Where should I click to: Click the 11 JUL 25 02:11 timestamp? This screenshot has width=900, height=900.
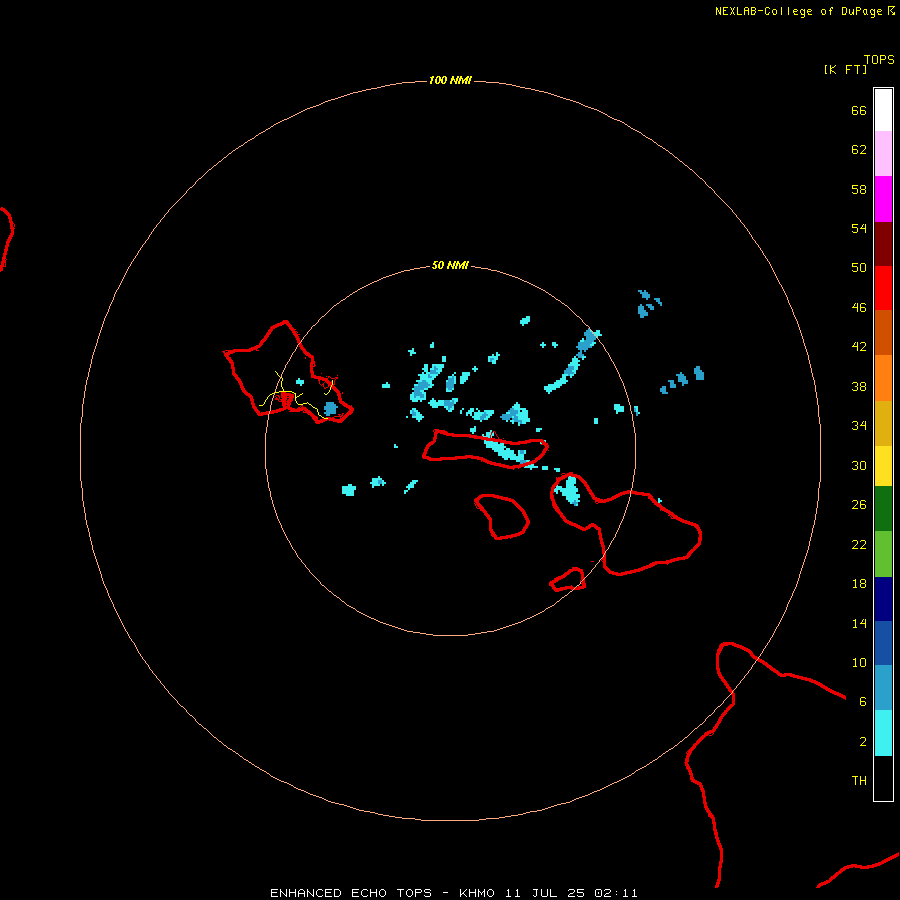pyautogui.click(x=571, y=893)
